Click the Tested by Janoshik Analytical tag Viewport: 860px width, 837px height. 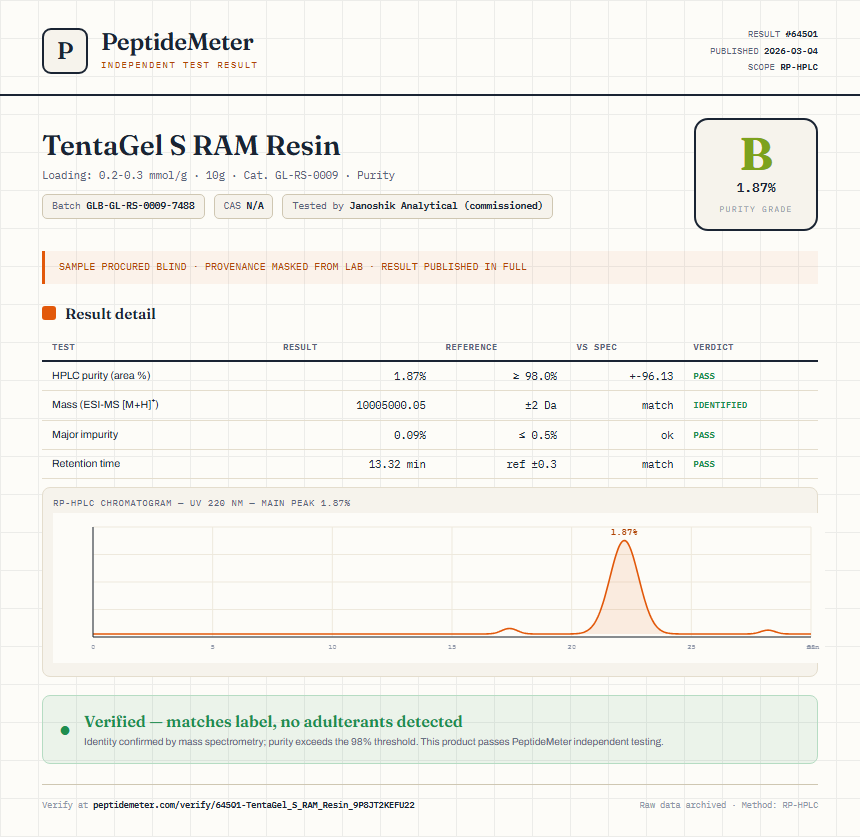point(417,206)
